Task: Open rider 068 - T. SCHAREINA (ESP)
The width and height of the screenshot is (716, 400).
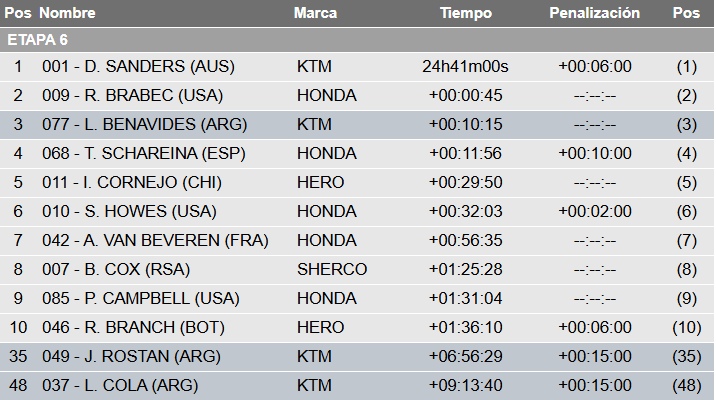Action: [x=143, y=154]
